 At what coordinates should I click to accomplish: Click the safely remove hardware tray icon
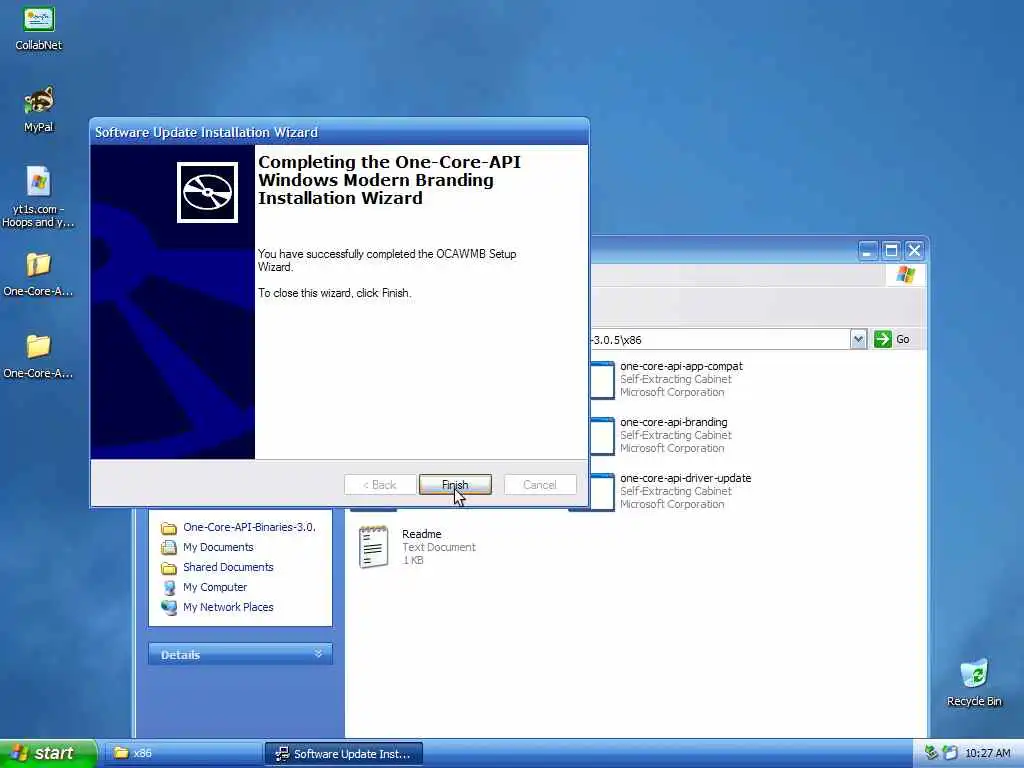click(x=931, y=753)
